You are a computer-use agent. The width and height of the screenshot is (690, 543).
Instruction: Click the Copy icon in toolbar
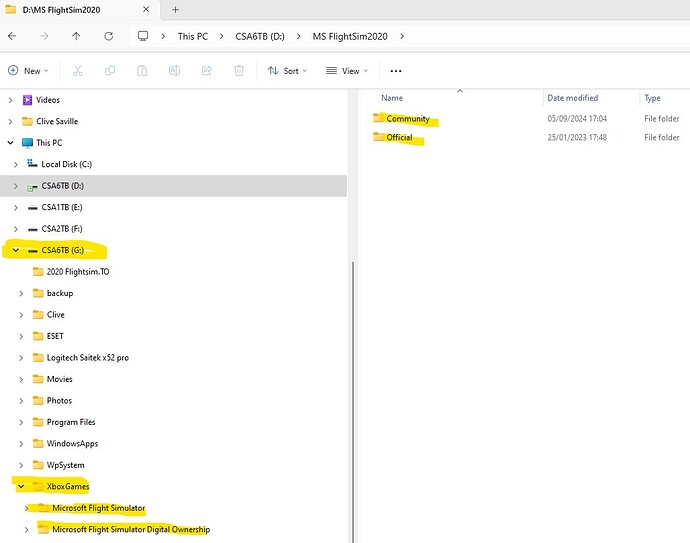tap(110, 71)
